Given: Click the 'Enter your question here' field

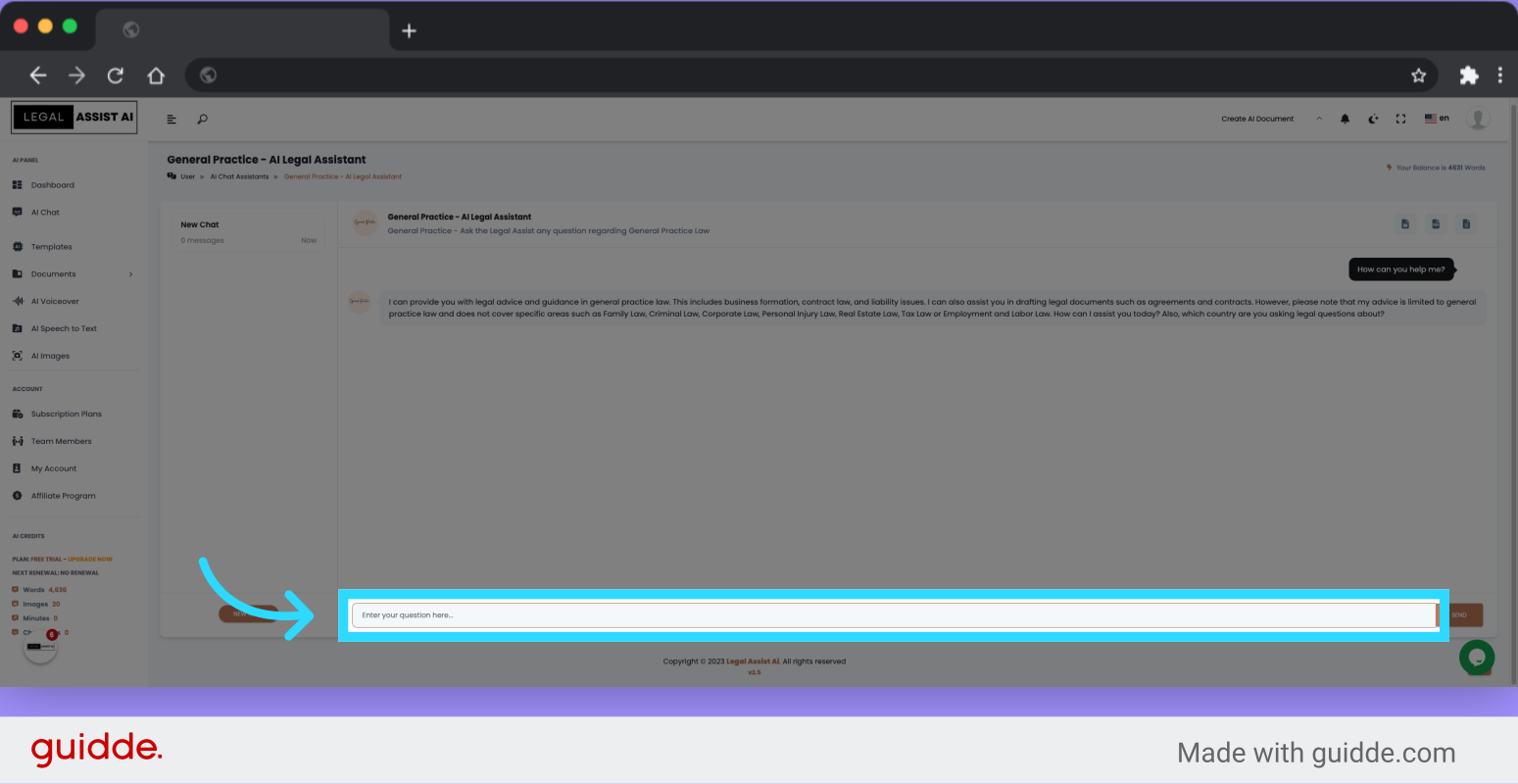Looking at the screenshot, I should coord(894,615).
